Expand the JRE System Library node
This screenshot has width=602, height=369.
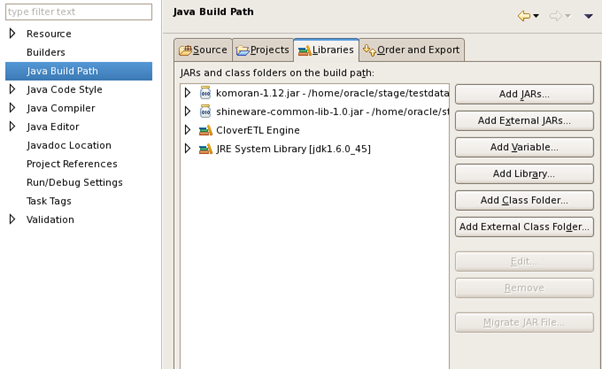(x=187, y=148)
